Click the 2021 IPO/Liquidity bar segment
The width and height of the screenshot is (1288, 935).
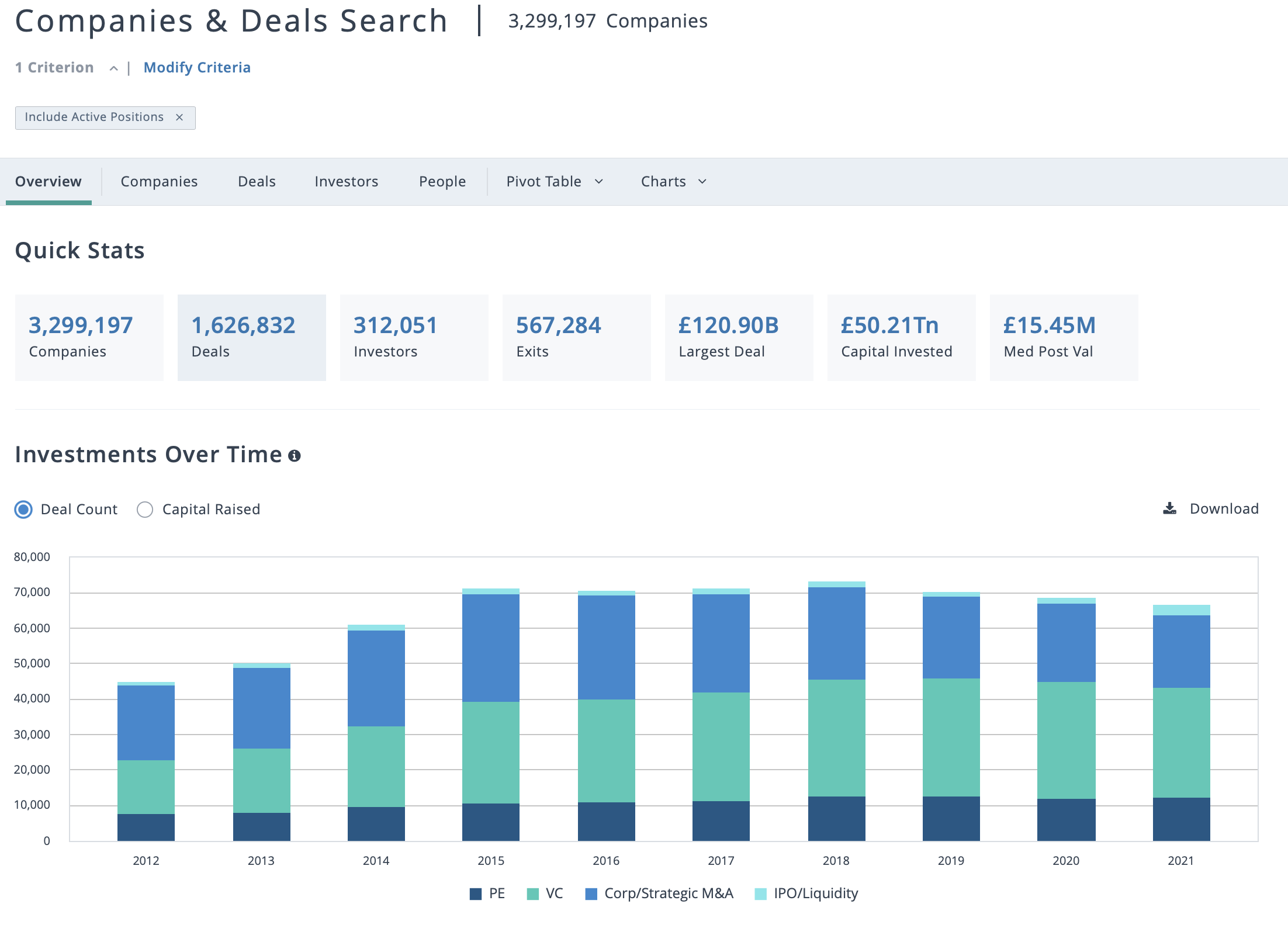pyautogui.click(x=1182, y=610)
